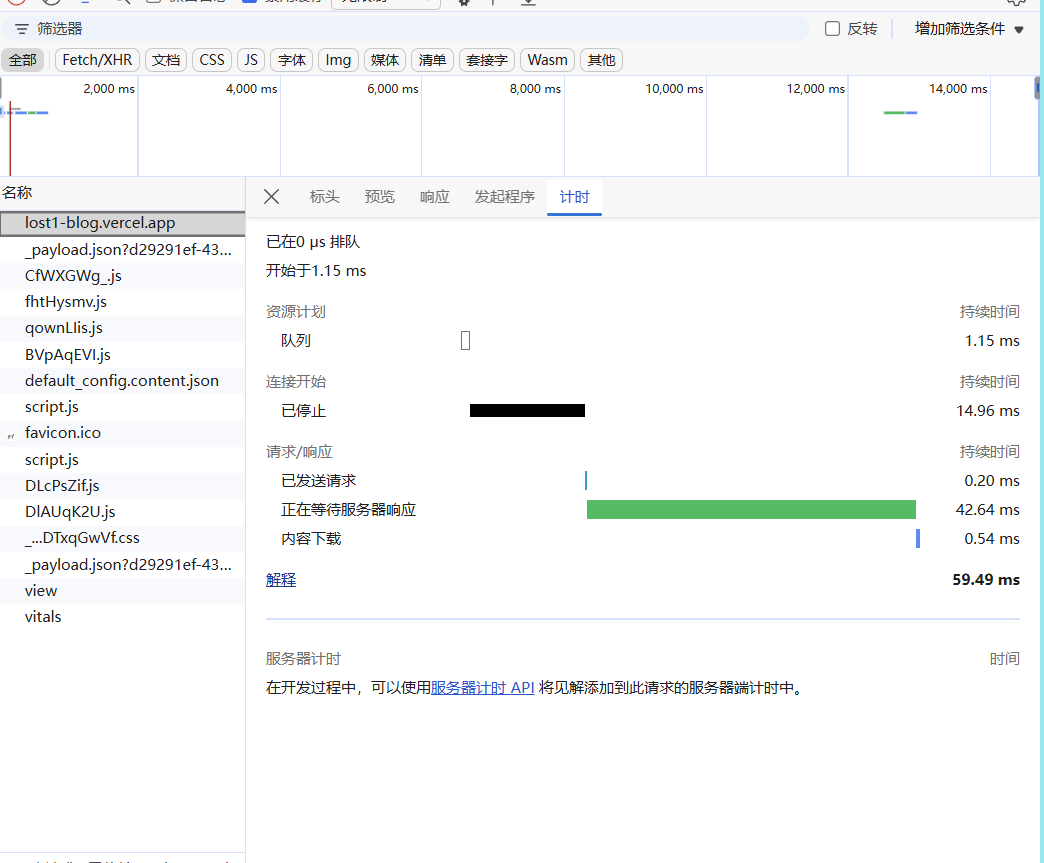Image resolution: width=1044 pixels, height=863 pixels.
Task: Type in the 筛选器 filter input field
Action: [400, 29]
